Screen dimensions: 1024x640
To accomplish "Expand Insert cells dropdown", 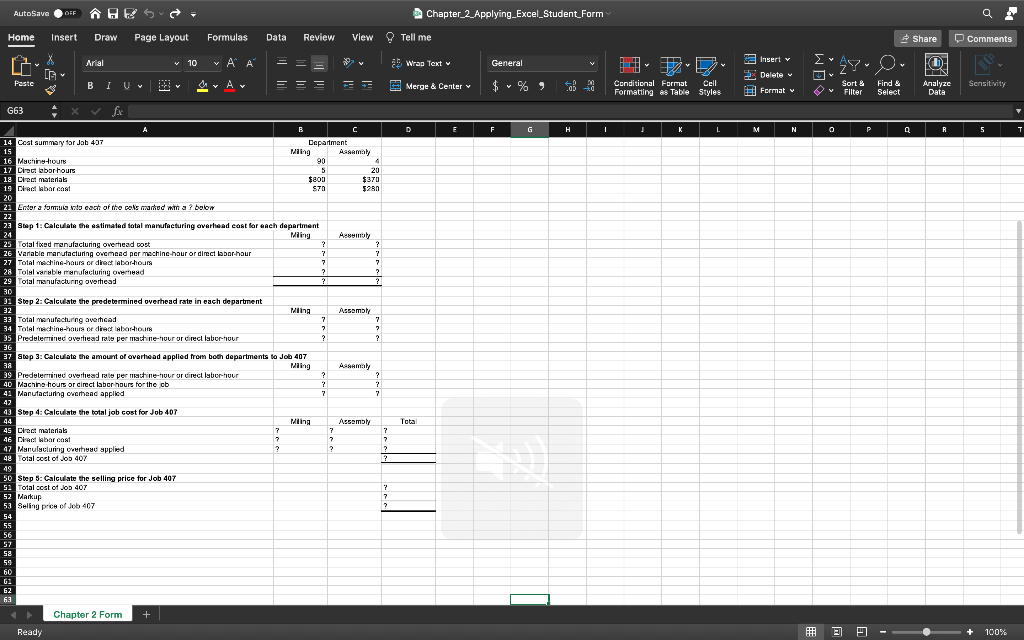I will click(788, 59).
